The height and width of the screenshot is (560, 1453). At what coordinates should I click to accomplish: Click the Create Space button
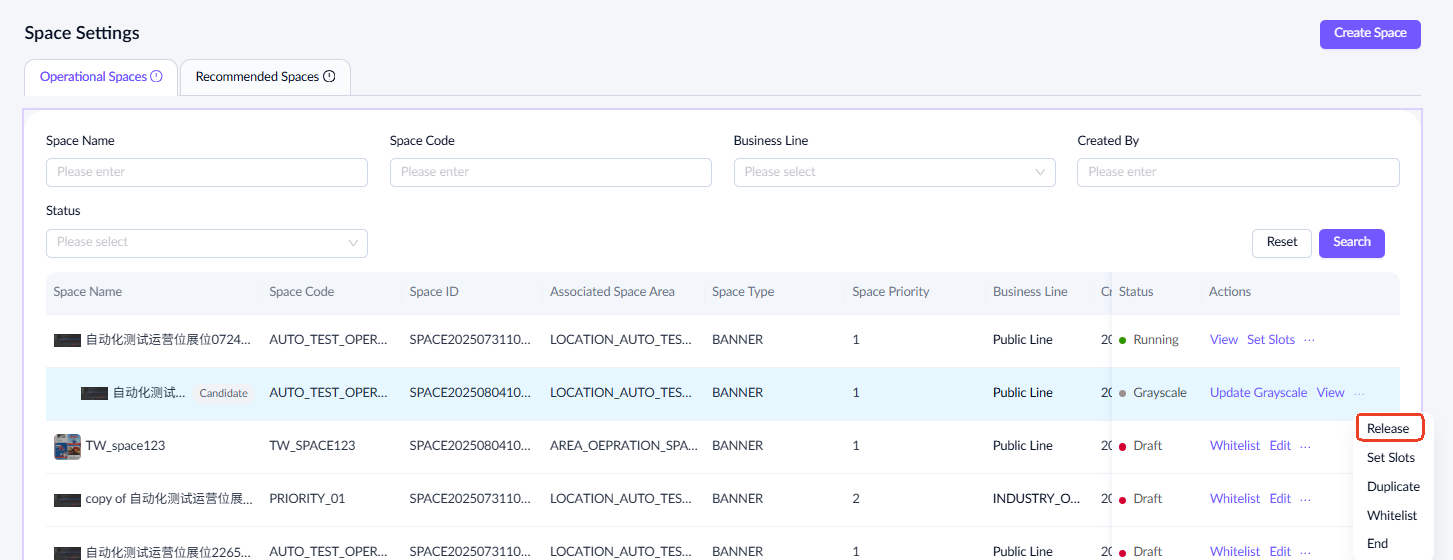1369,33
